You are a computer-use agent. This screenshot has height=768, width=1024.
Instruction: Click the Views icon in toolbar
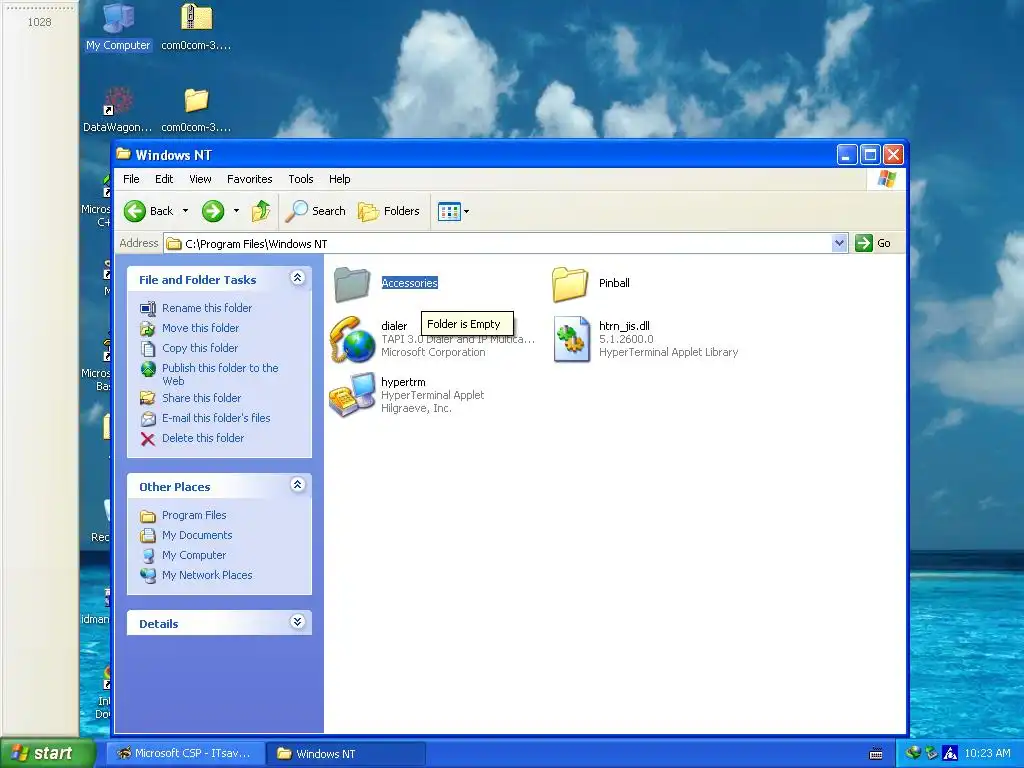(x=449, y=212)
